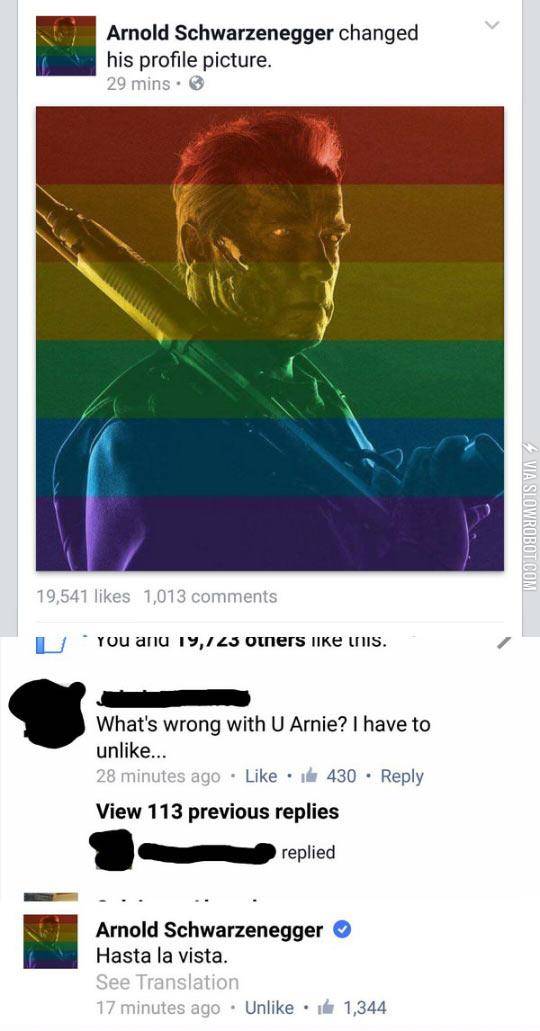Click the public globe privacy icon
The width and height of the screenshot is (540, 1031).
click(x=196, y=84)
